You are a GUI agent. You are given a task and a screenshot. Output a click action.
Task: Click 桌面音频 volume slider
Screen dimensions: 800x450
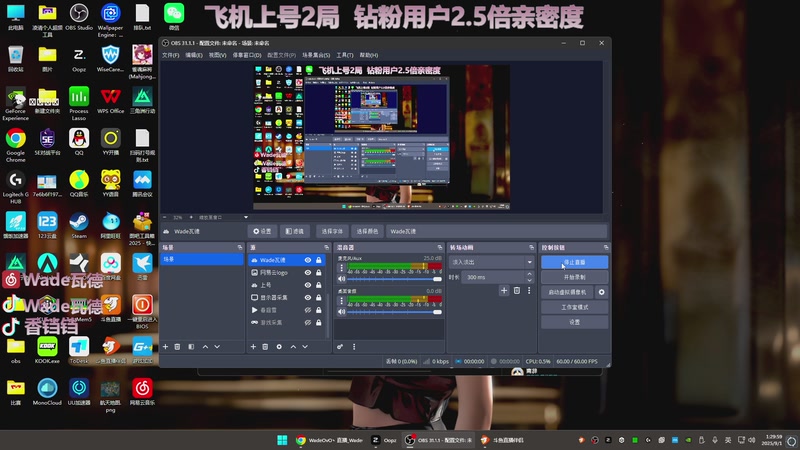(x=394, y=312)
